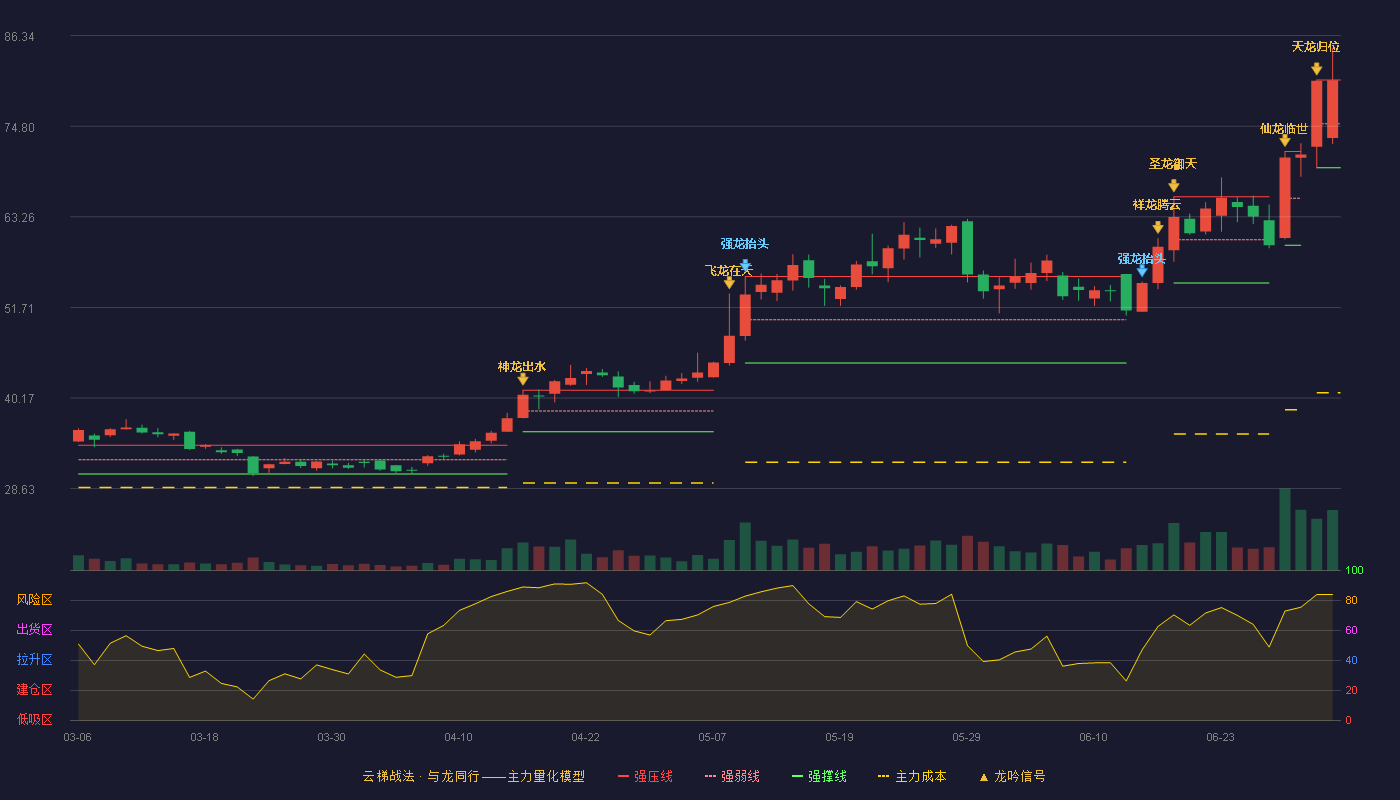
Task: Toggle the 强弱线 legend series
Action: (732, 776)
